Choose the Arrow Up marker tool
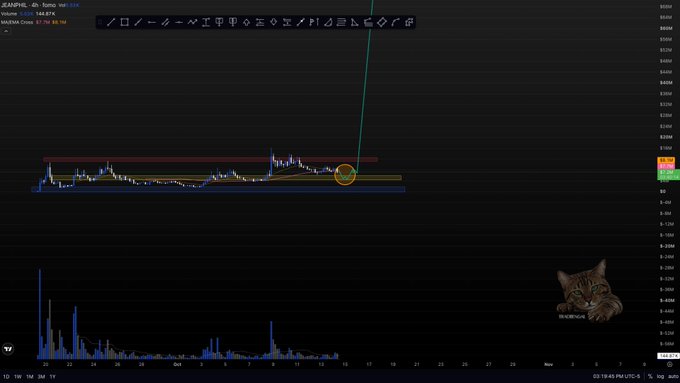Screen dimensions: 680x383 point(246,22)
